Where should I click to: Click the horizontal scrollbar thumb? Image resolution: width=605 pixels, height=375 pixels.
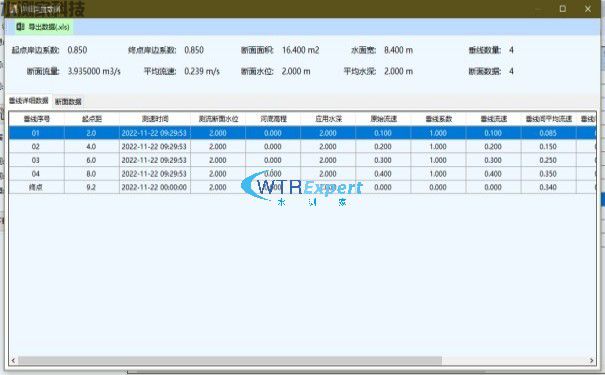click(230, 360)
